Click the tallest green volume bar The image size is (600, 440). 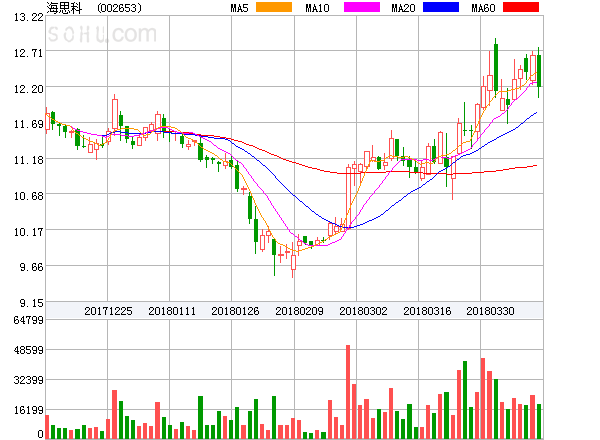[x=465, y=400]
